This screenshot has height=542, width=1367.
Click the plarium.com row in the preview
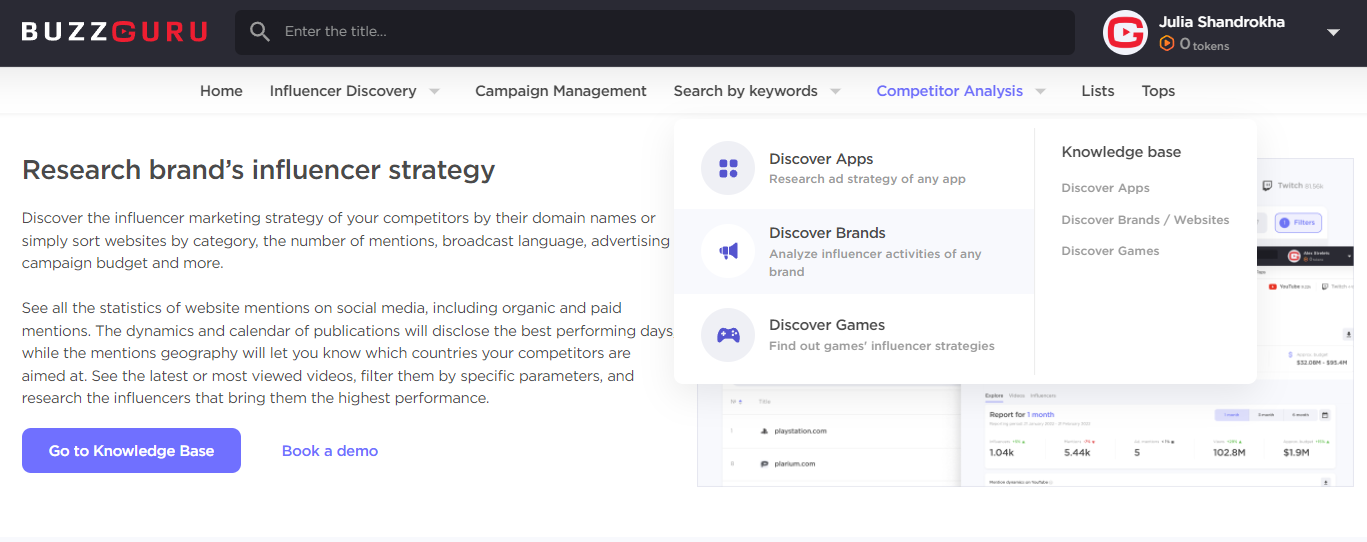[840, 464]
